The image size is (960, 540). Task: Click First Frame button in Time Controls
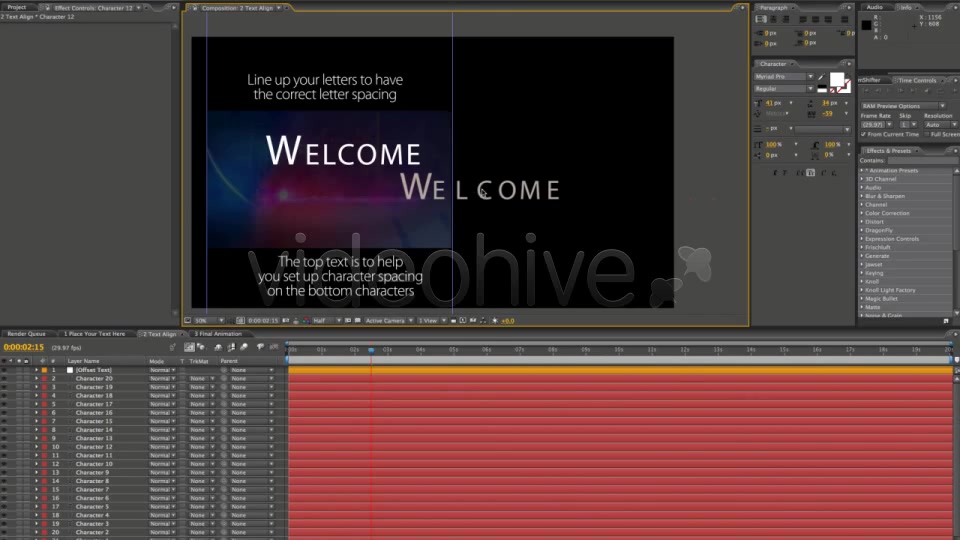[866, 91]
